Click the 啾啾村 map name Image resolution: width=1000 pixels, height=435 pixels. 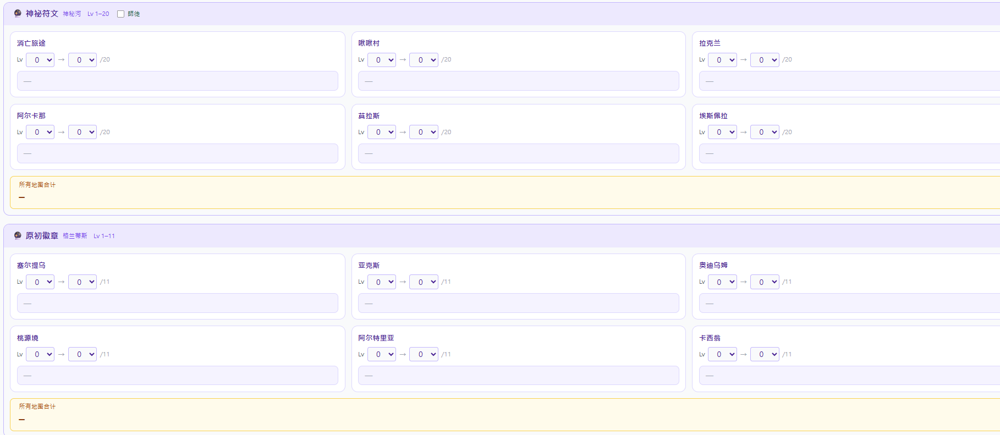point(369,43)
